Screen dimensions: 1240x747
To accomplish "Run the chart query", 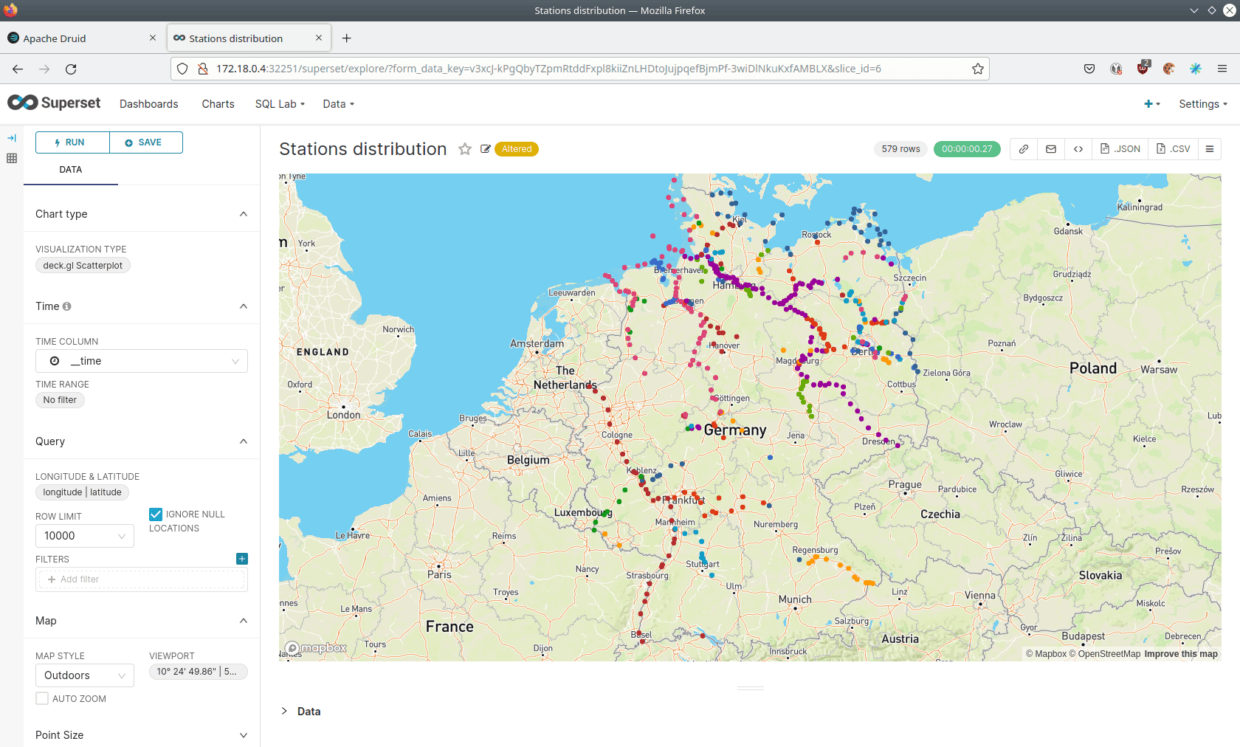I will [71, 142].
